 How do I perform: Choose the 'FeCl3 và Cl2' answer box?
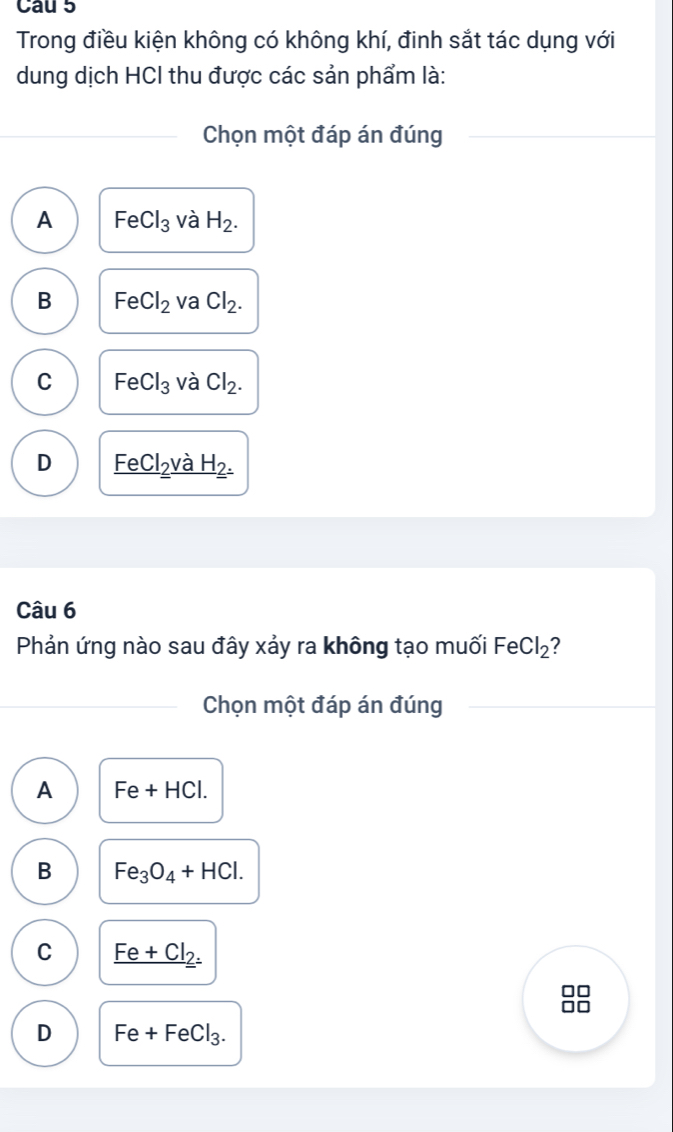pos(179,382)
